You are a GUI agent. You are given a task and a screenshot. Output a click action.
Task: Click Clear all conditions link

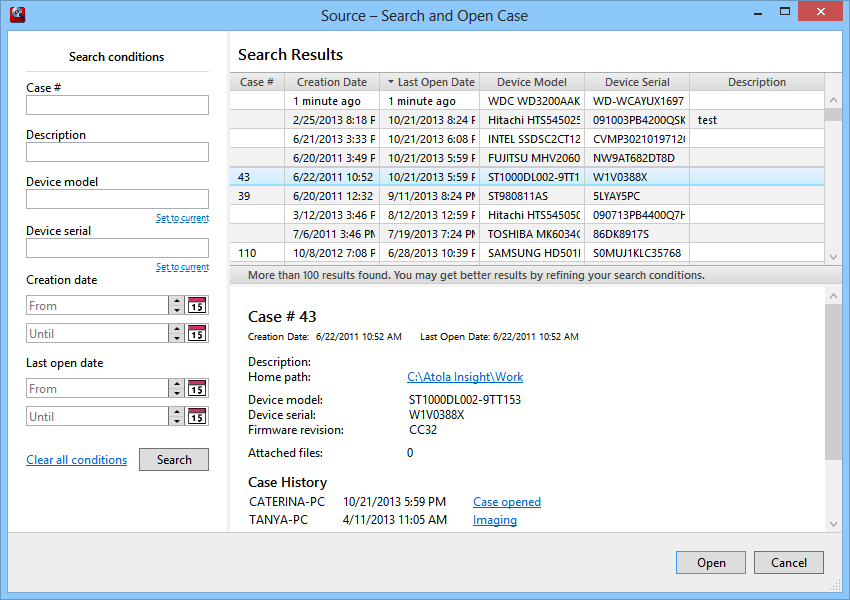[x=76, y=460]
